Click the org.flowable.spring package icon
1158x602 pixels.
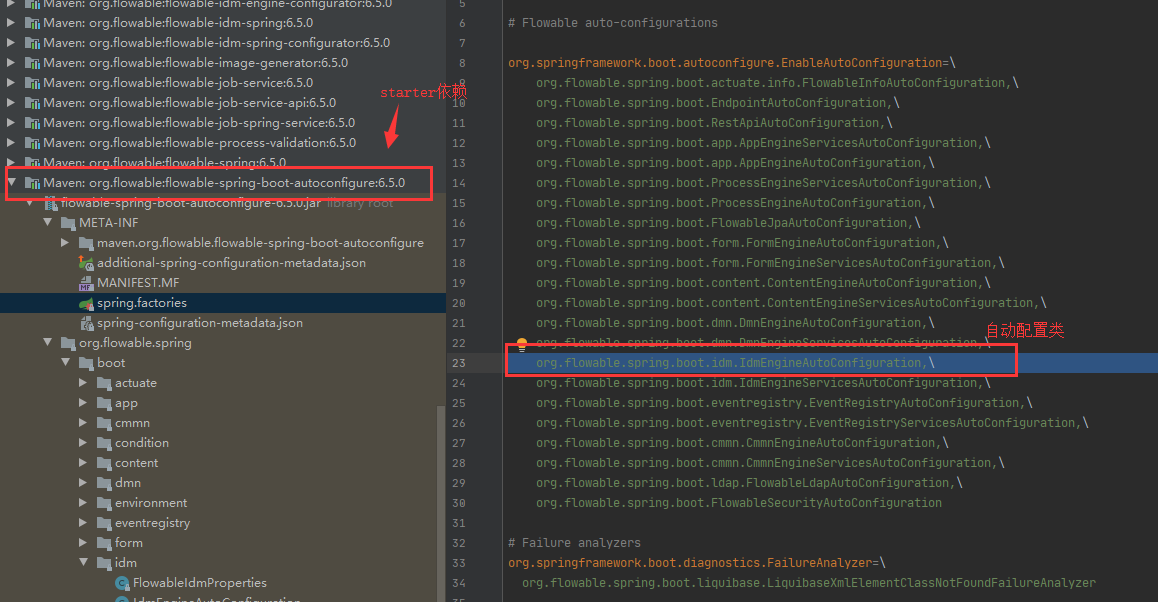click(68, 343)
